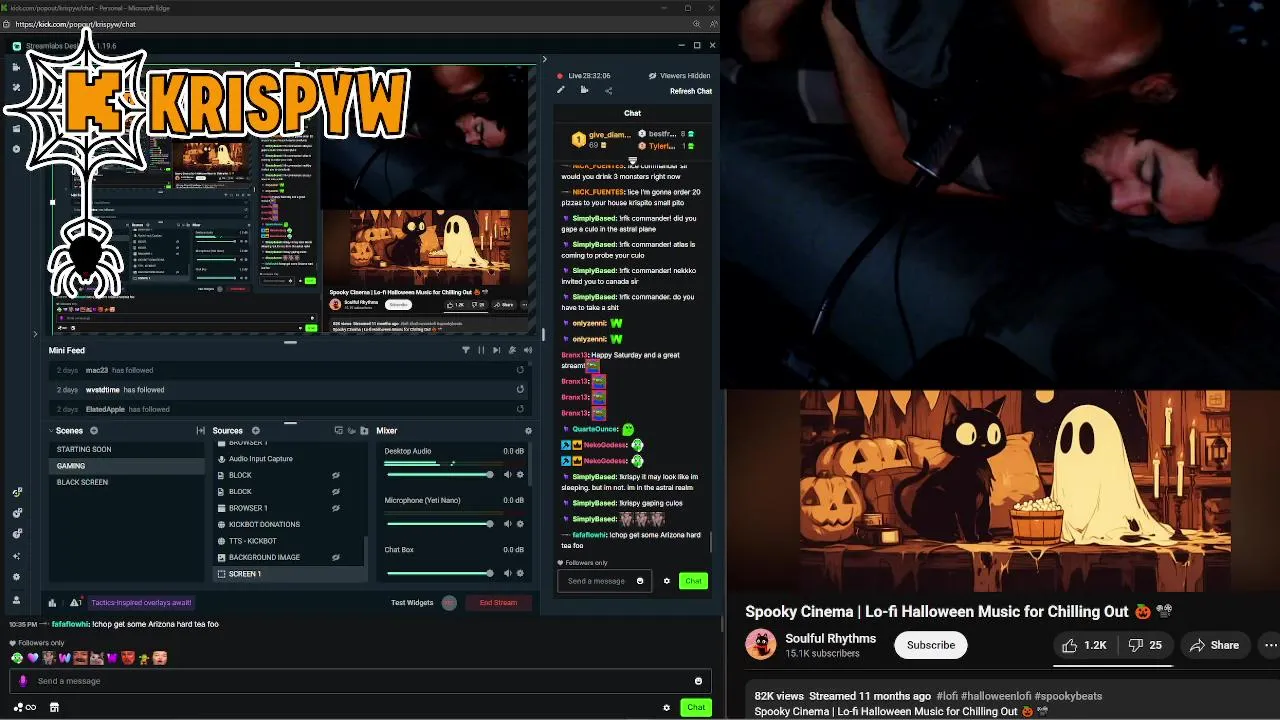Open emoji picker in bottom message box

coord(698,681)
